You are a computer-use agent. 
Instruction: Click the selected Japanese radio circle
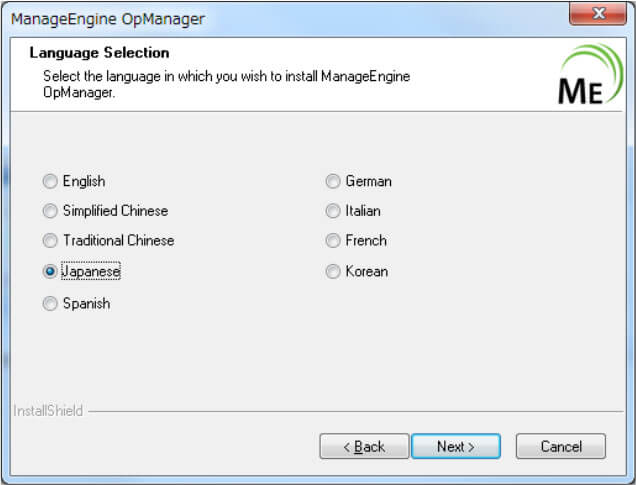[50, 271]
